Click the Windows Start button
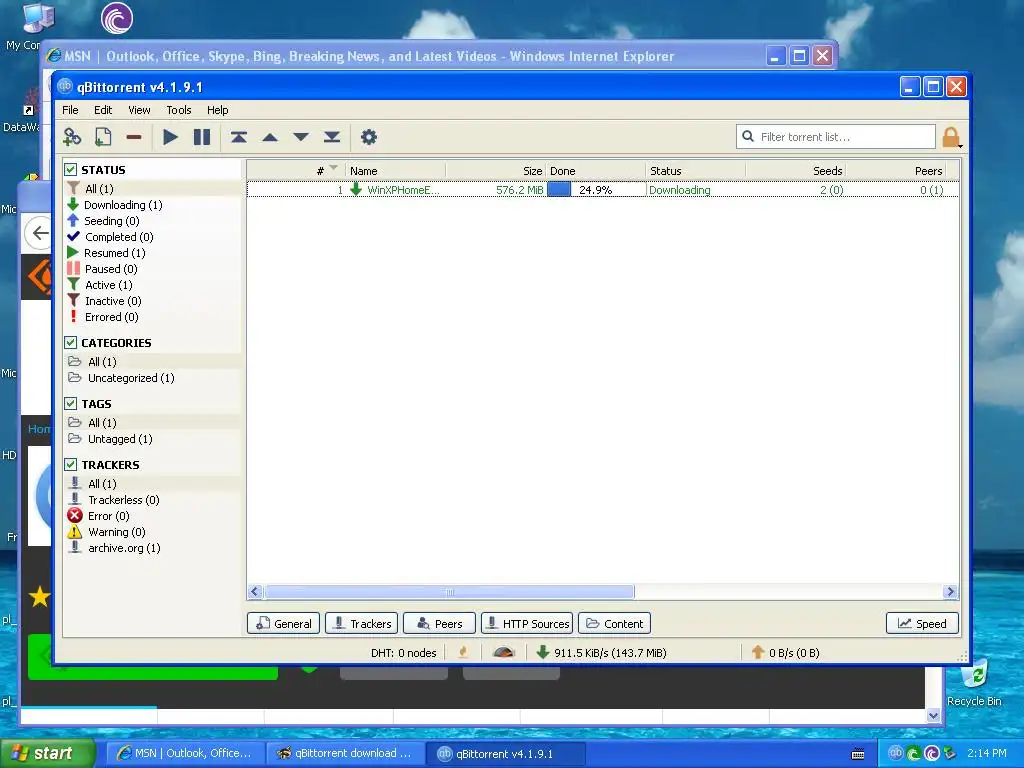Image resolution: width=1024 pixels, height=768 pixels. point(46,753)
